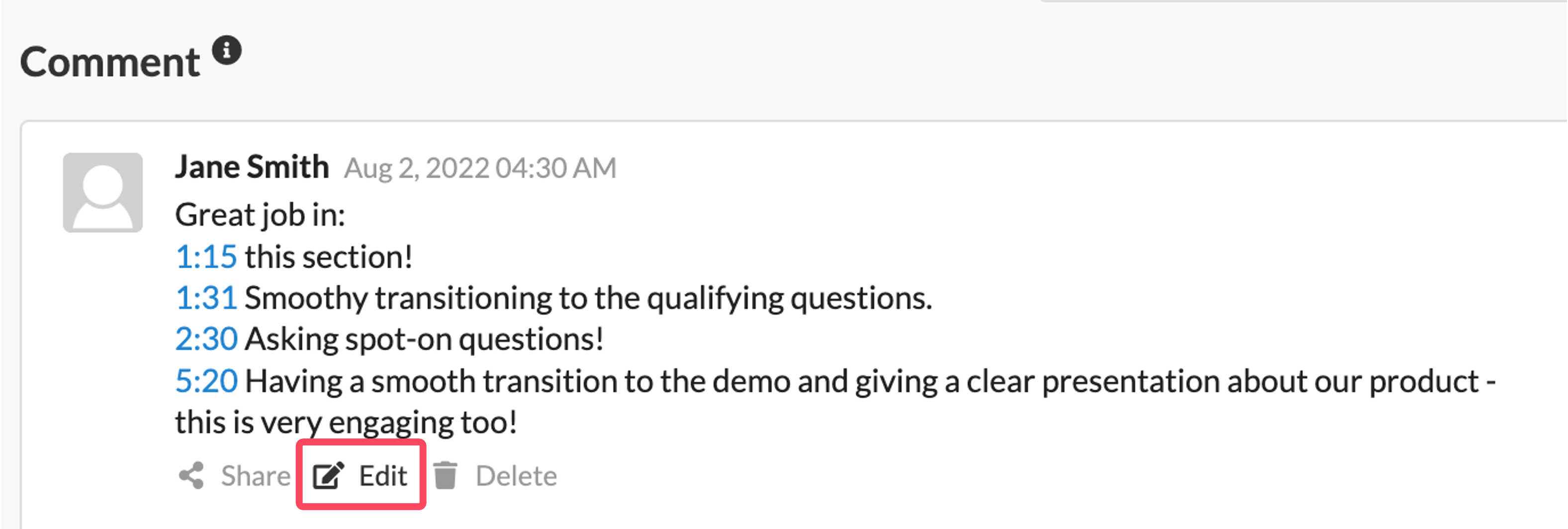
Task: Click the Jane Smith author name
Action: pos(252,167)
